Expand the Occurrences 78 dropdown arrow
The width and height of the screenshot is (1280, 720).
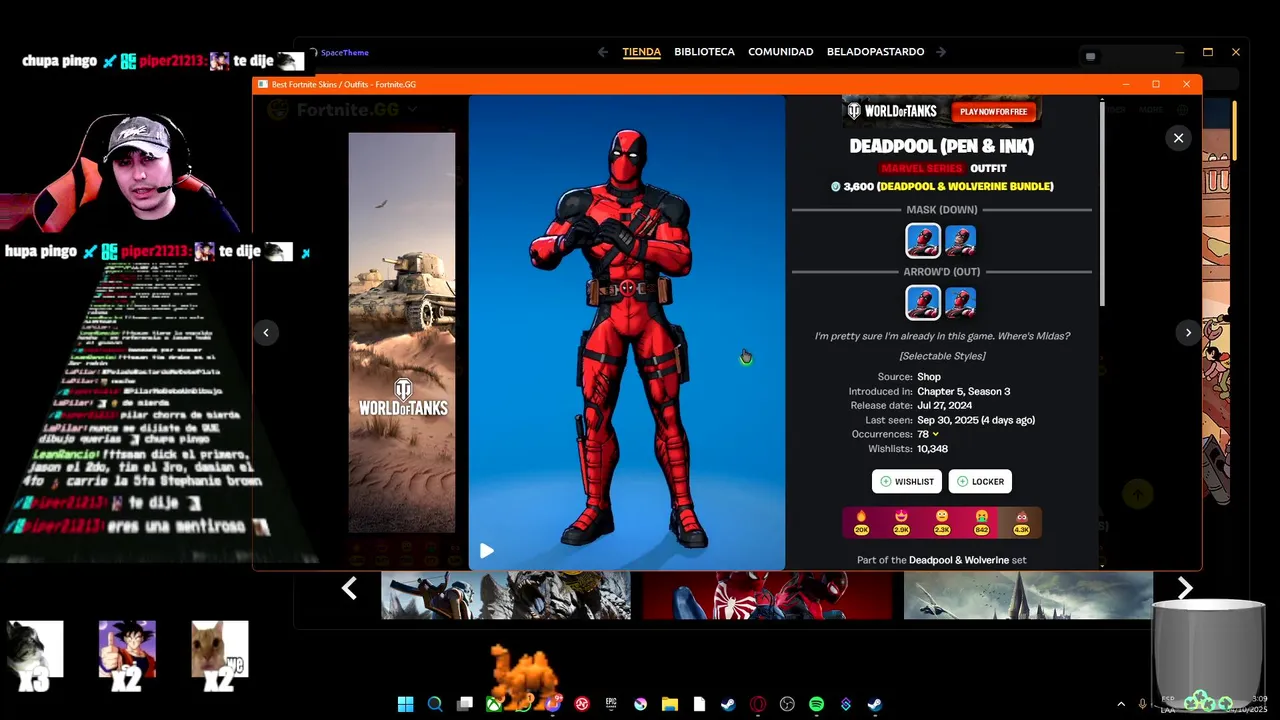click(936, 434)
